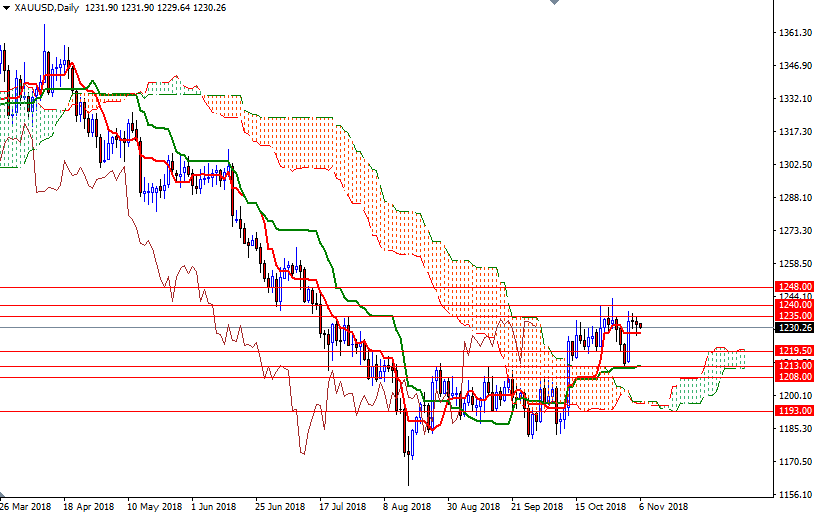The height and width of the screenshot is (514, 814).
Task: Select the 1193.00 price level label
Action: 793,411
